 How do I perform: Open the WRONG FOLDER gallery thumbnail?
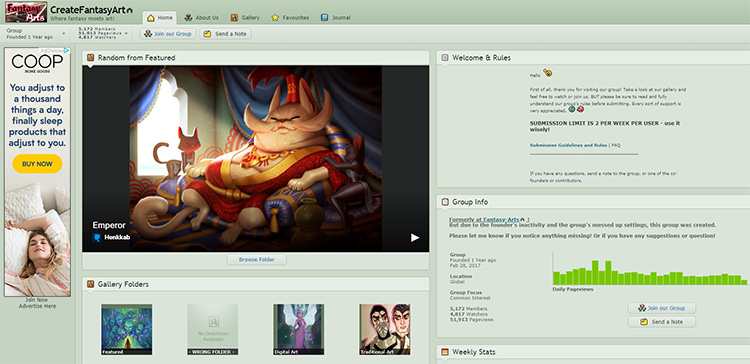212,330
